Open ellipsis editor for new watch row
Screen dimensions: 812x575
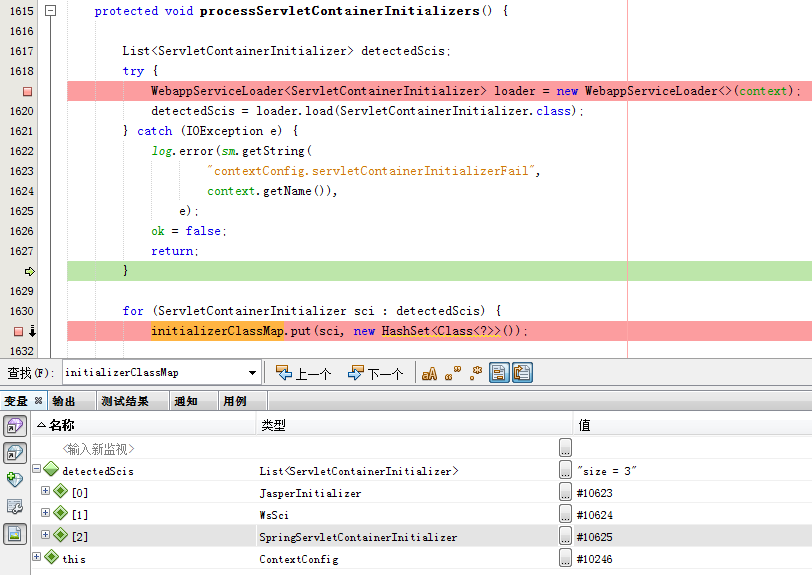pyautogui.click(x=566, y=448)
